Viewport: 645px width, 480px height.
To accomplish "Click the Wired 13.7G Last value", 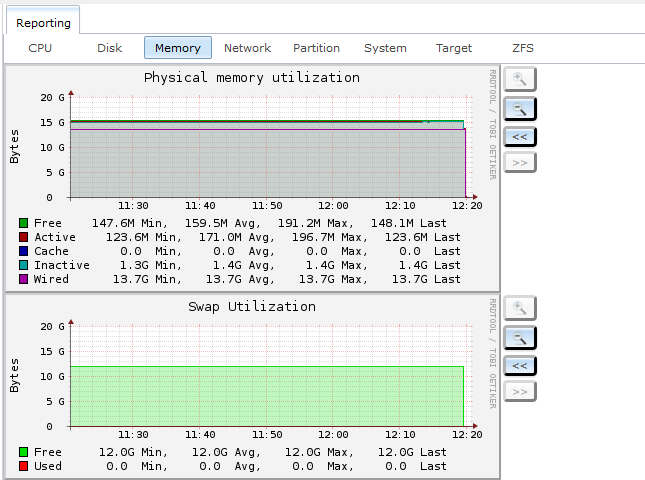I will 426,279.
